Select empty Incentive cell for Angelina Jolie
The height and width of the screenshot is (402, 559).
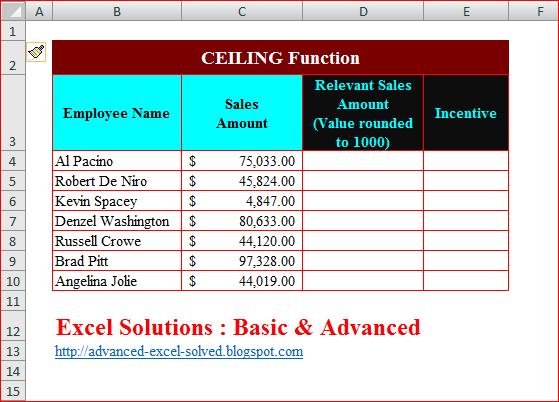click(x=466, y=280)
